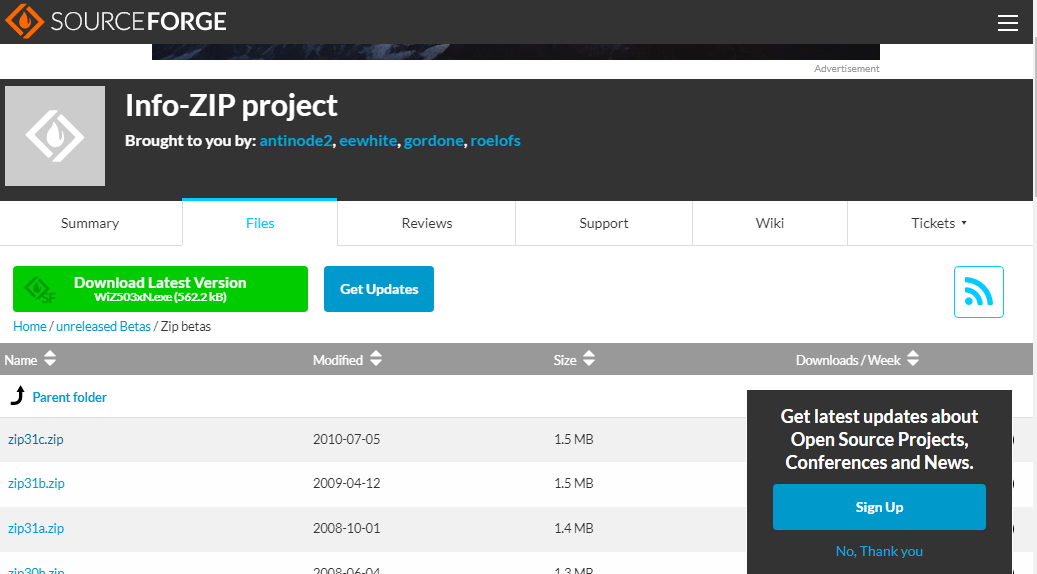Select the Files tab
The height and width of the screenshot is (574, 1037).
(x=260, y=224)
